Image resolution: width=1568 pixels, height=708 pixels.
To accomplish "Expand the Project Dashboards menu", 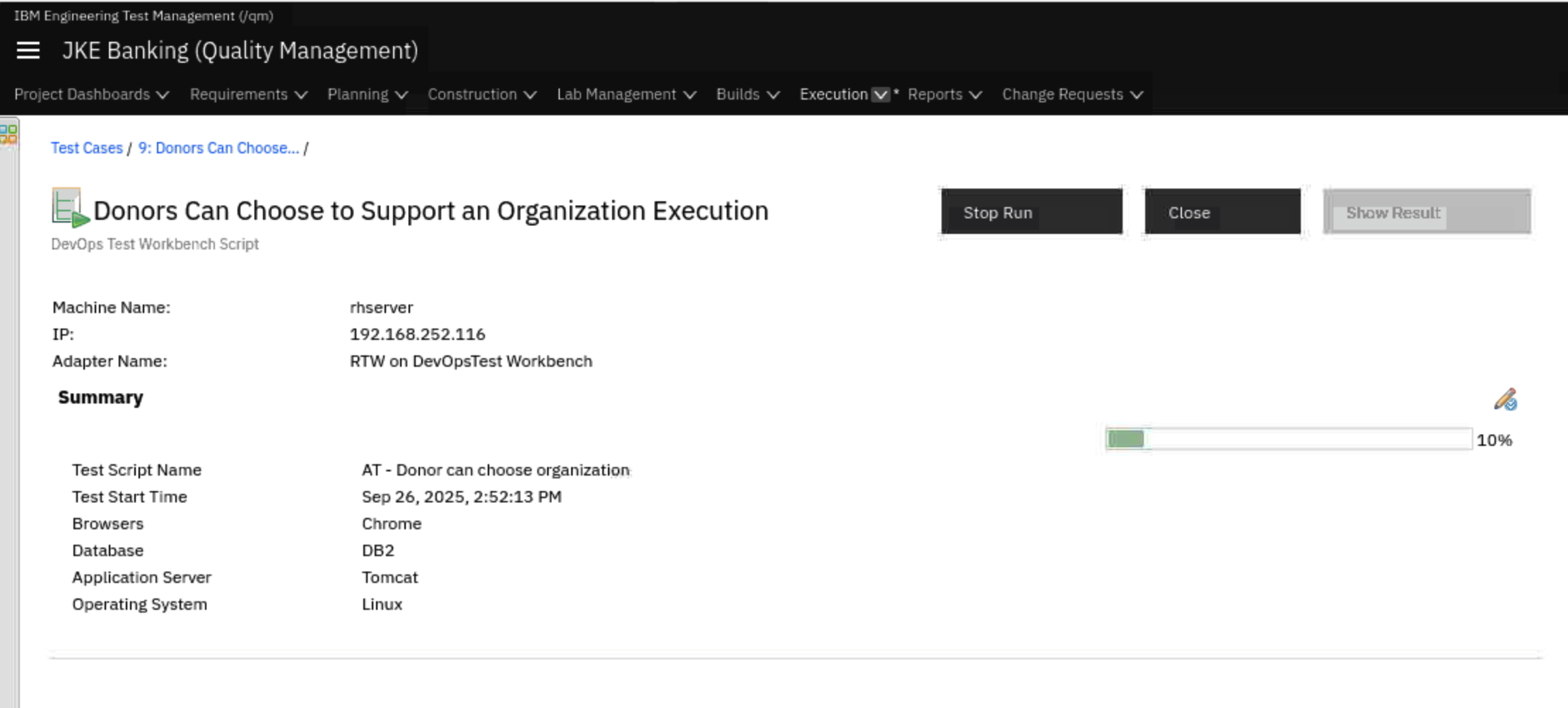I will 91,95.
